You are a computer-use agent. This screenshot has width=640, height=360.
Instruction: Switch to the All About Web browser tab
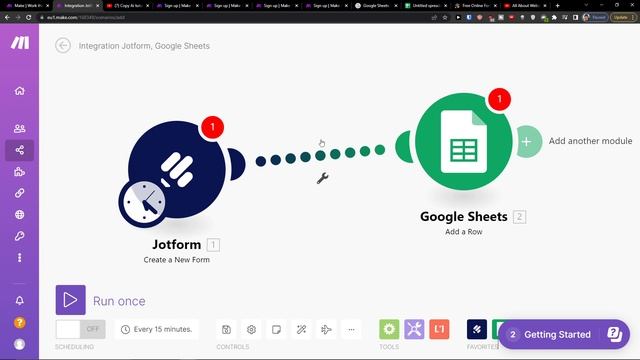click(x=525, y=6)
